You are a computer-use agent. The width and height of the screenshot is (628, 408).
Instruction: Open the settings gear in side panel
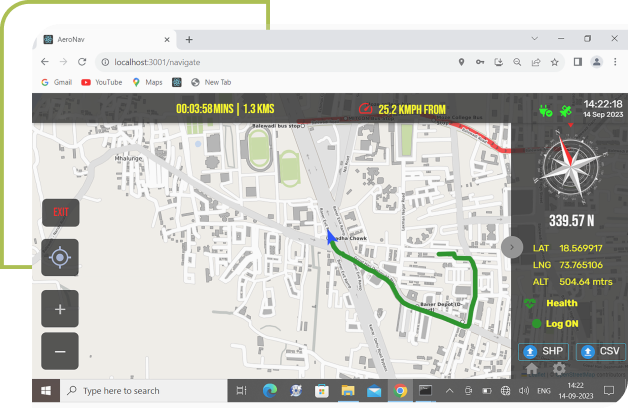(x=559, y=370)
